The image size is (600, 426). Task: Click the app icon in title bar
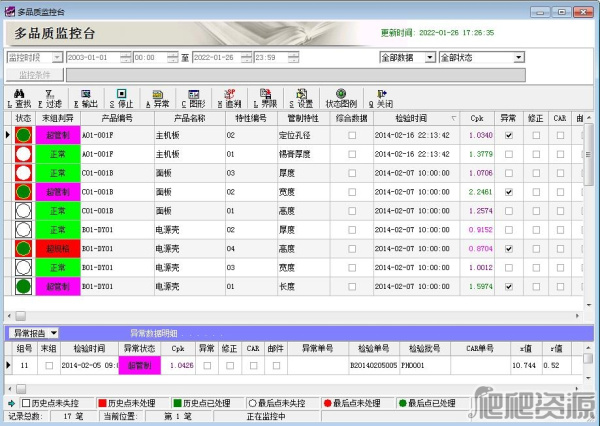pos(10,11)
